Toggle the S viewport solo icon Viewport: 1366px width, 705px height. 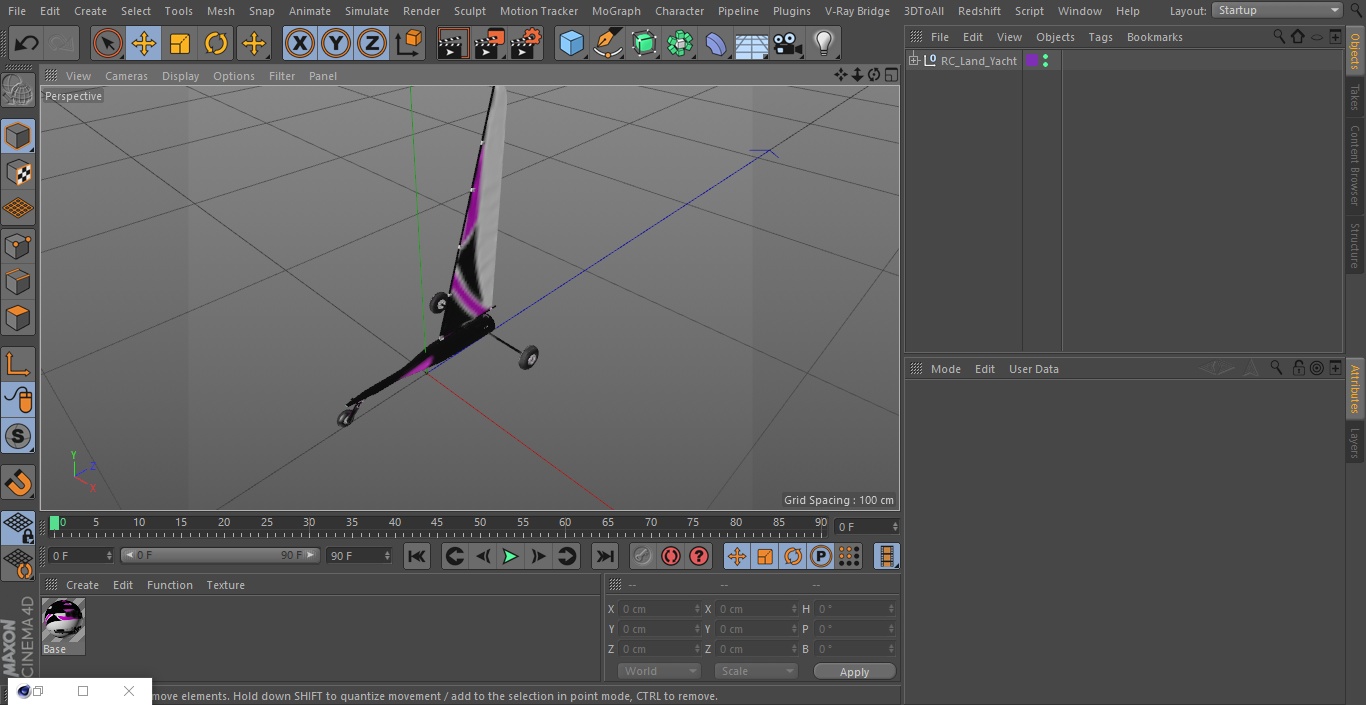(18, 436)
